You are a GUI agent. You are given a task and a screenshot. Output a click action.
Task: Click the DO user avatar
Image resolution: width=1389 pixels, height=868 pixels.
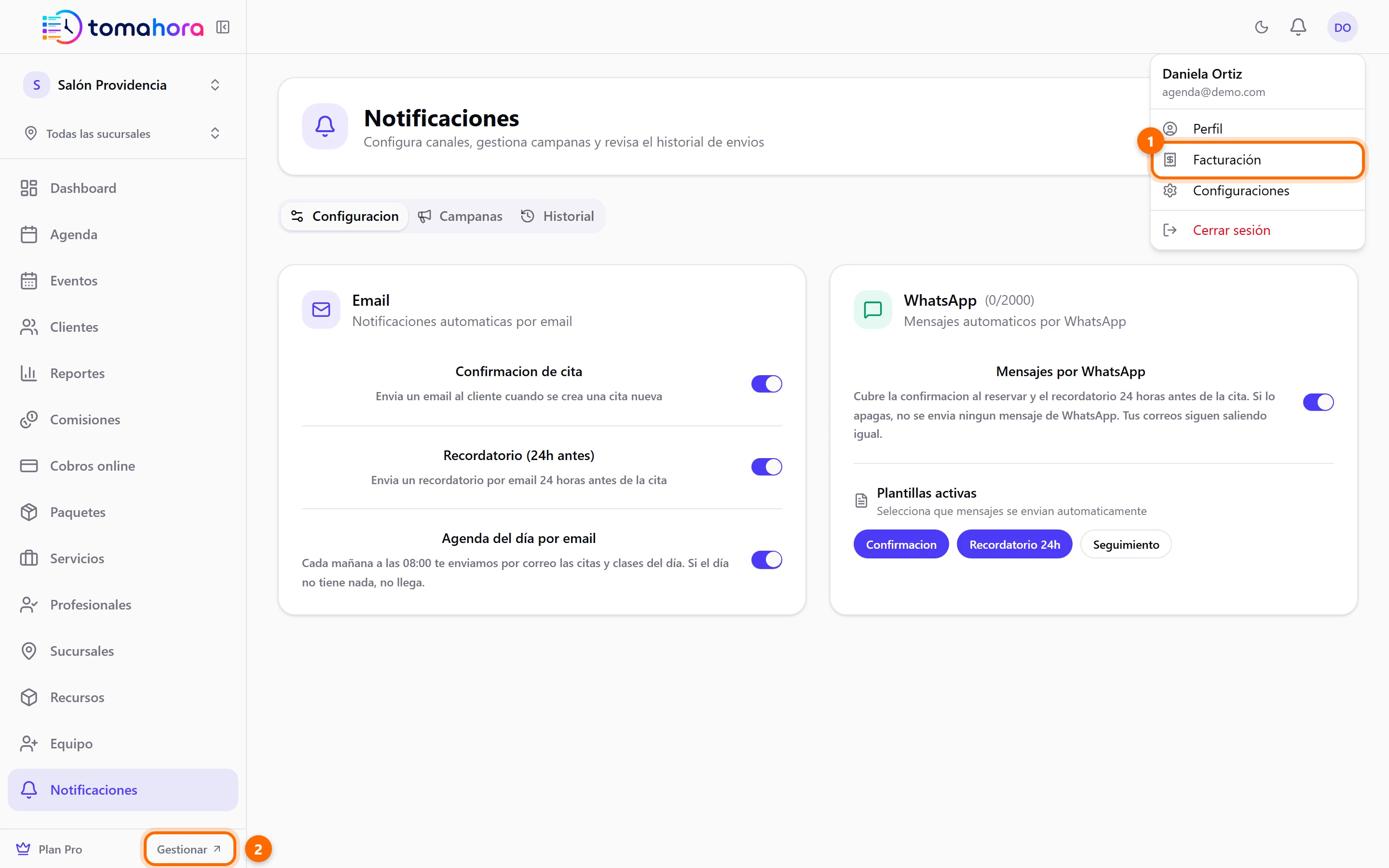tap(1342, 27)
